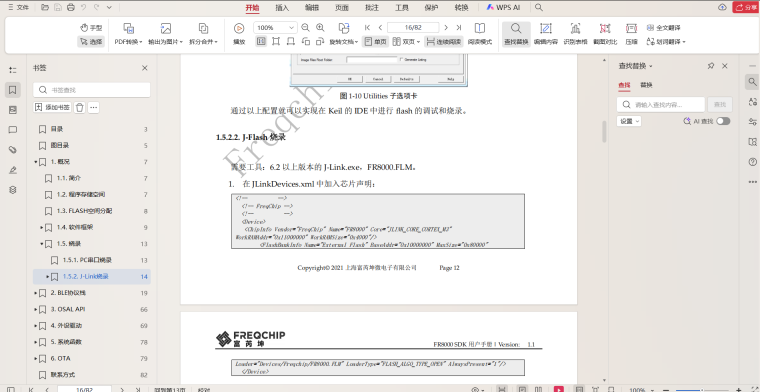The width and height of the screenshot is (760, 392).
Task: Open attachments paperclip panel in sidebar
Action: 13,150
